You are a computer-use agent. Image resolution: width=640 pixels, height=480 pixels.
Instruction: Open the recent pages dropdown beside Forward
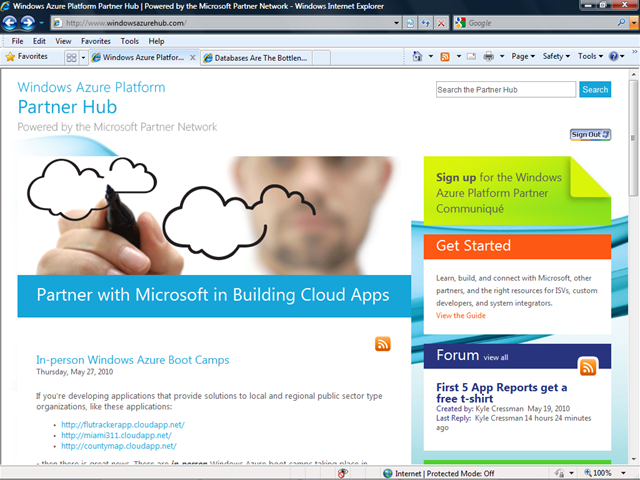pos(41,23)
